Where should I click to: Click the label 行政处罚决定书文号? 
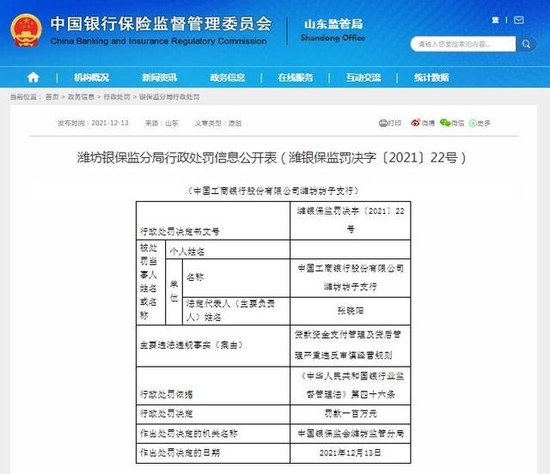(x=180, y=232)
